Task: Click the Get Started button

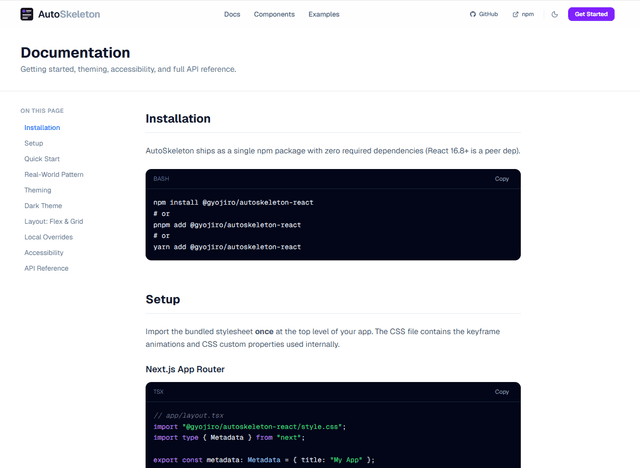Action: pyautogui.click(x=591, y=14)
